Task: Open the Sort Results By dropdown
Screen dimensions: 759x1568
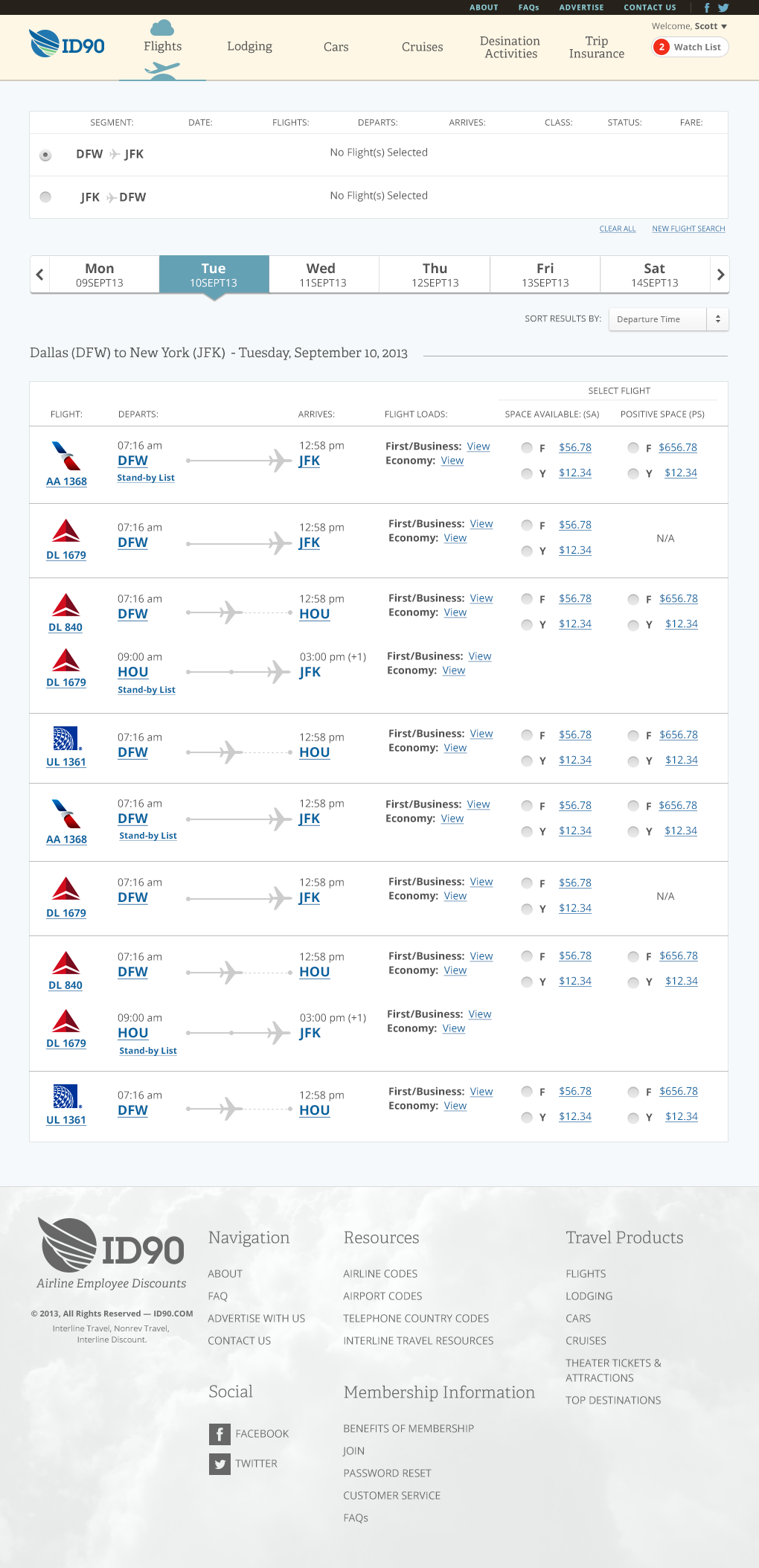Action: tap(668, 319)
